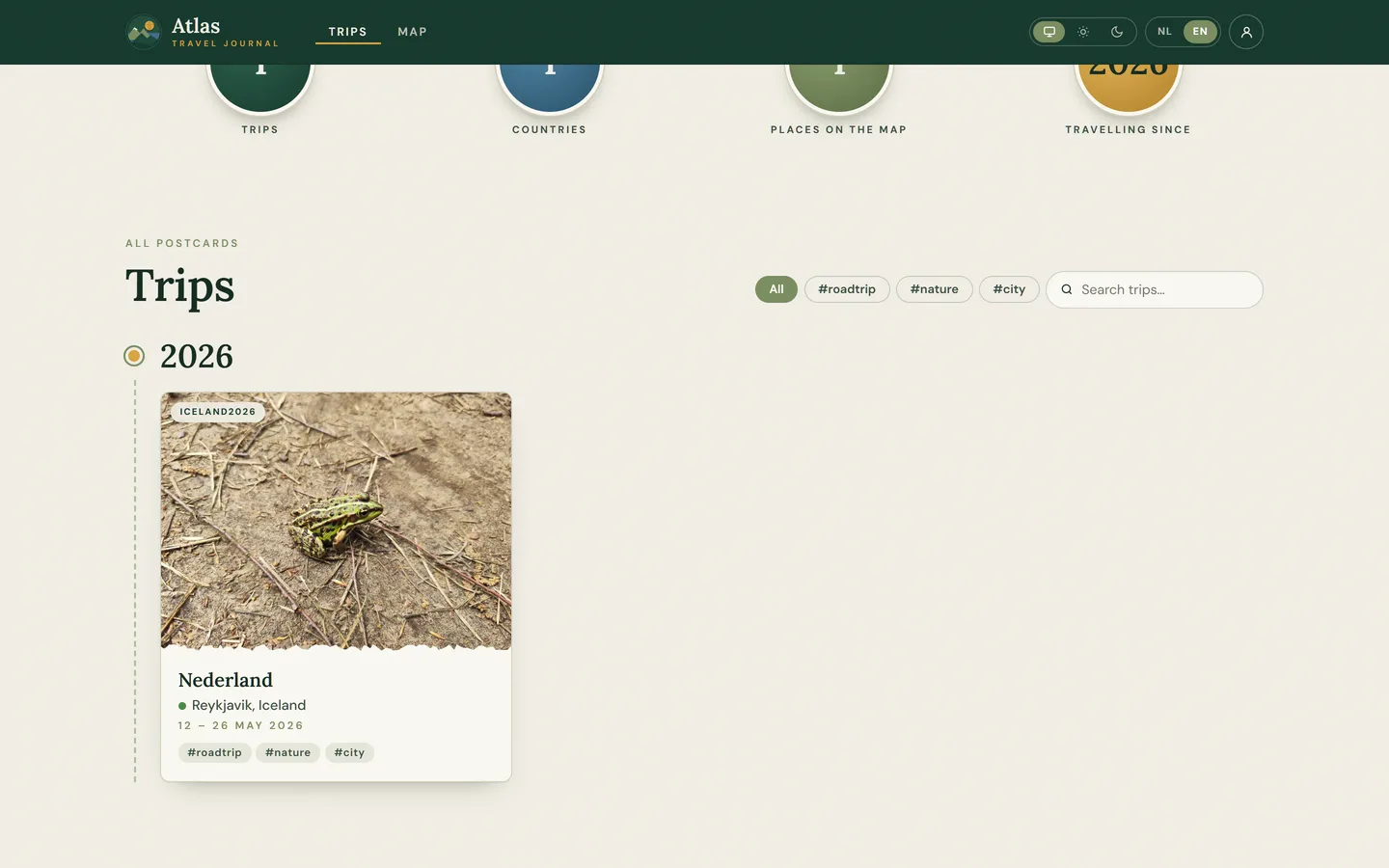Image resolution: width=1389 pixels, height=868 pixels.
Task: Filter trips by #city chip
Action: pos(1009,289)
